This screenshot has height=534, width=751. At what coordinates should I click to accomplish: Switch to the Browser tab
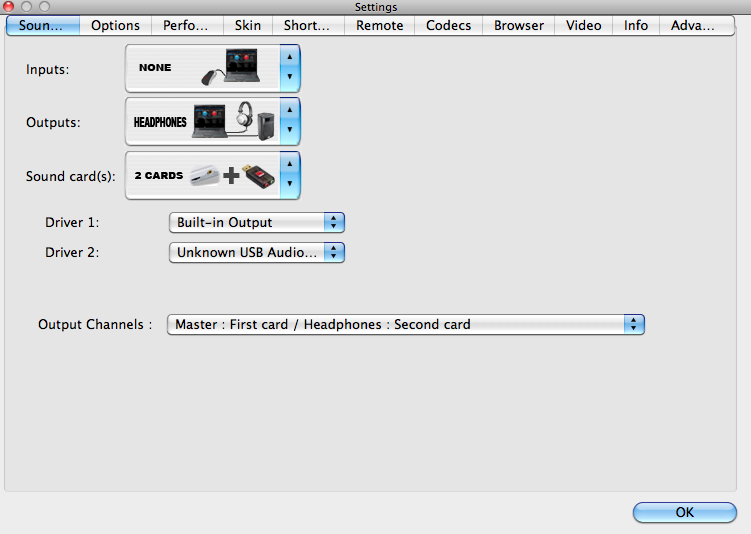[x=519, y=25]
